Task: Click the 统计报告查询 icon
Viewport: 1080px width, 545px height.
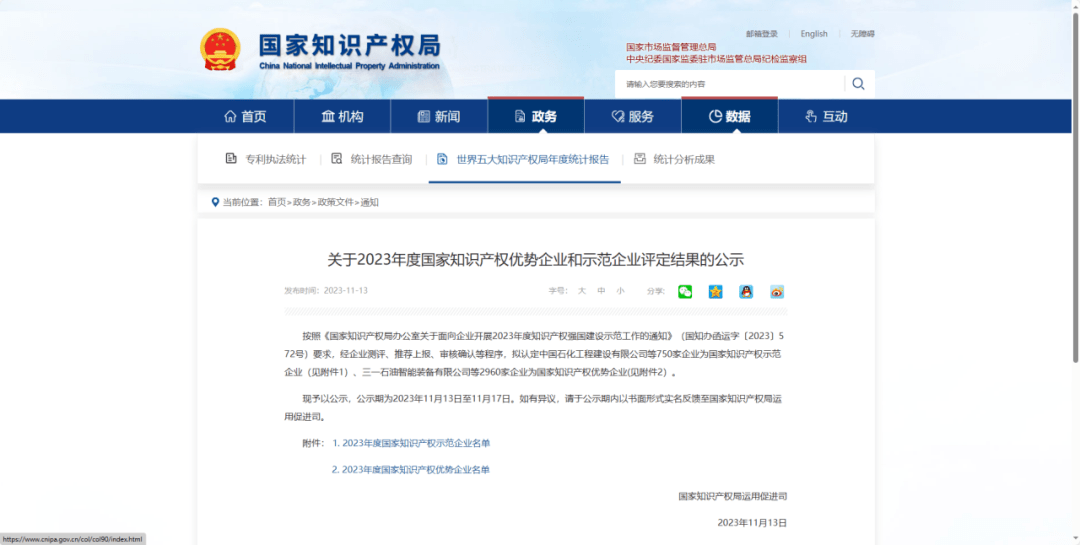Action: pyautogui.click(x=337, y=158)
